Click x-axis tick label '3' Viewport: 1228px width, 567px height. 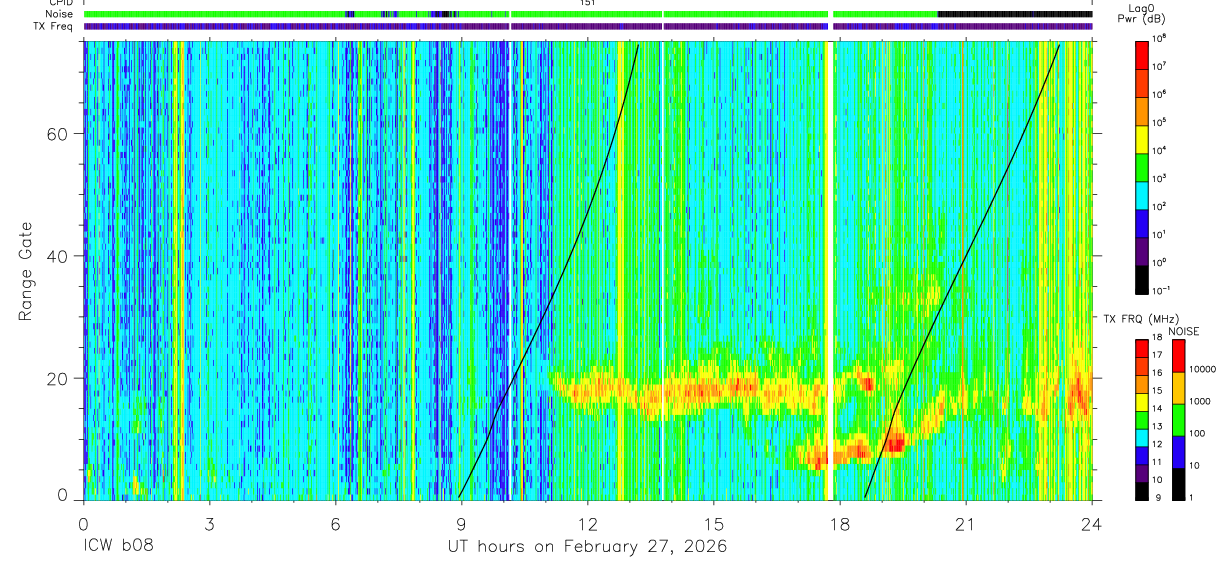(209, 524)
